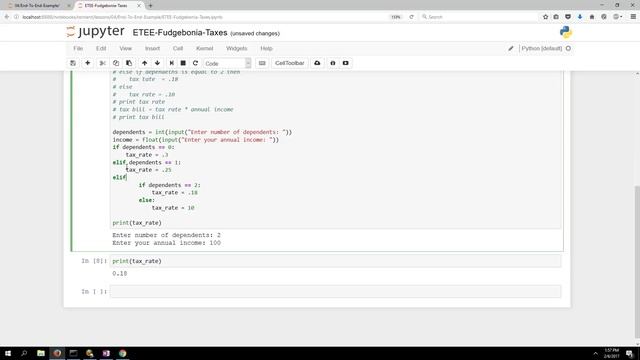Open the Edit menu
The image size is (640, 360).
point(101,48)
